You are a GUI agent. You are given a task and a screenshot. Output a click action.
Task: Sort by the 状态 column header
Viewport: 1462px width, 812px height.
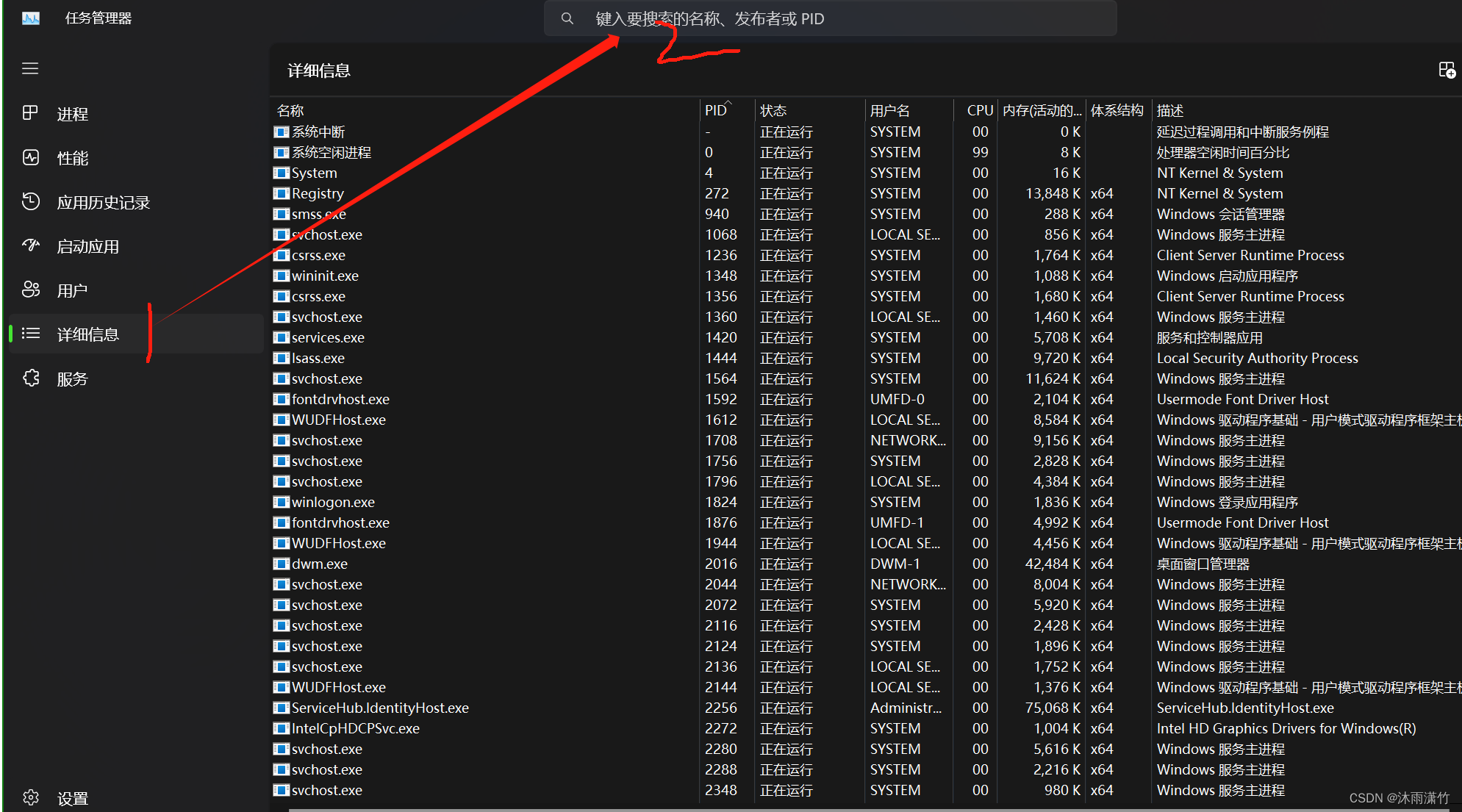[x=810, y=110]
